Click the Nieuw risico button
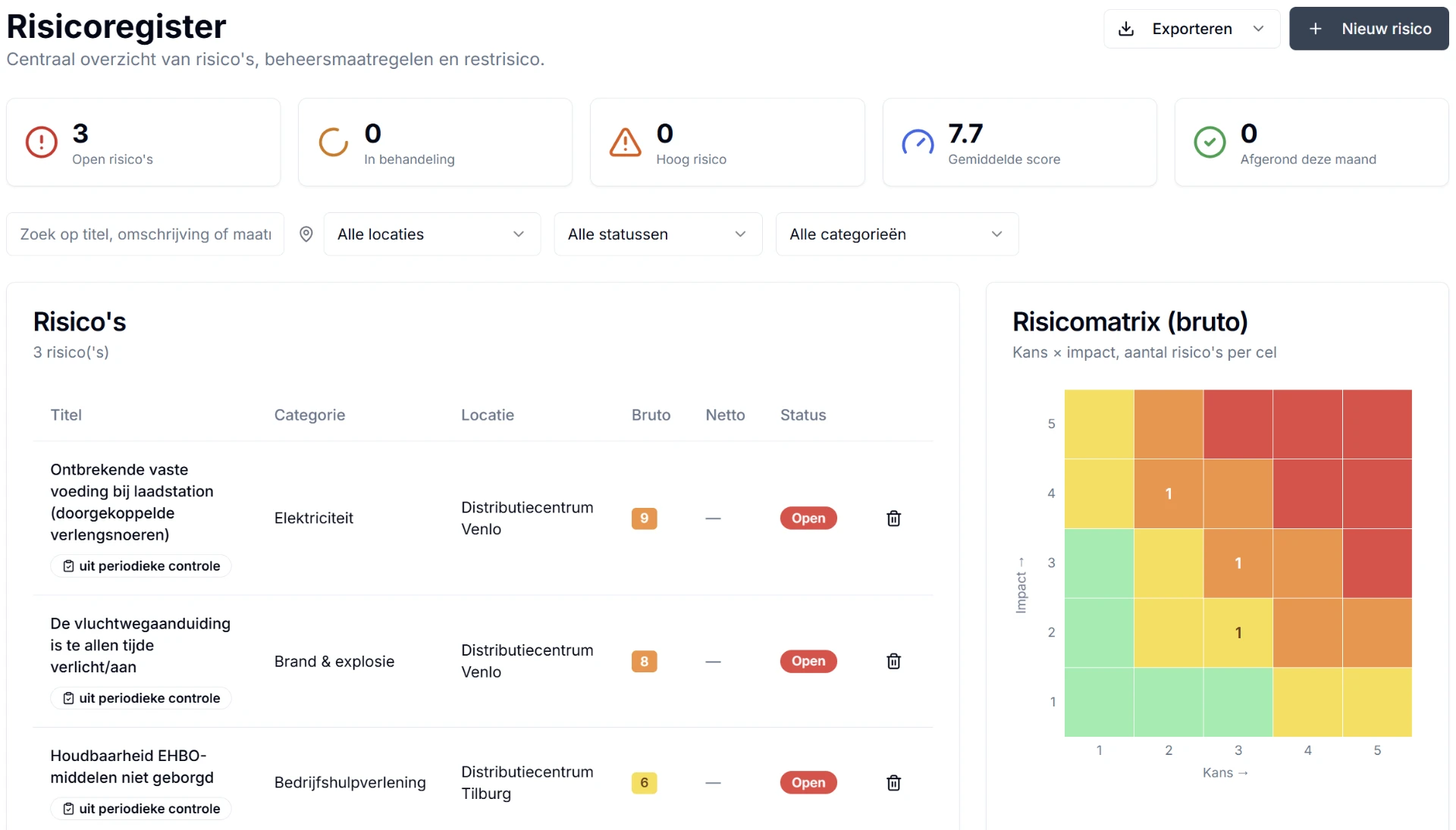The width and height of the screenshot is (1456, 830). point(1369,29)
